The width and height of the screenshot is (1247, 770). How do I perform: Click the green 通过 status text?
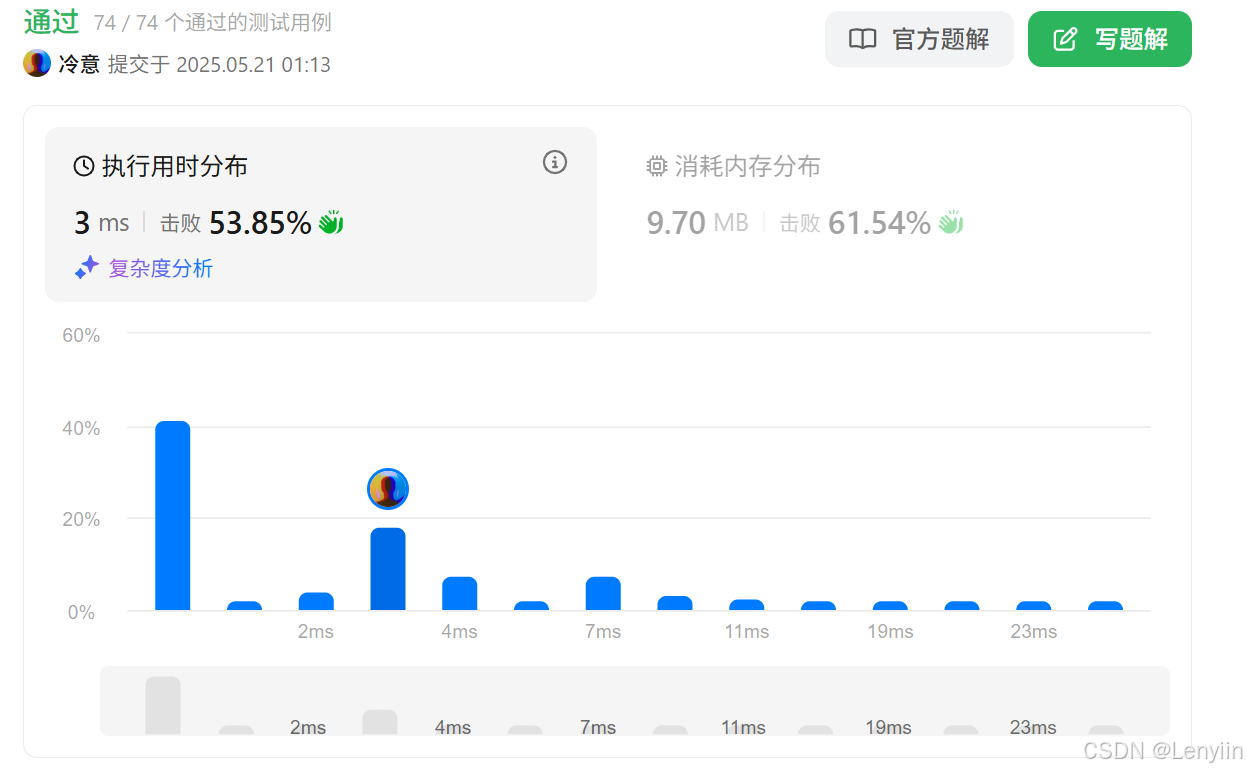[x=52, y=21]
